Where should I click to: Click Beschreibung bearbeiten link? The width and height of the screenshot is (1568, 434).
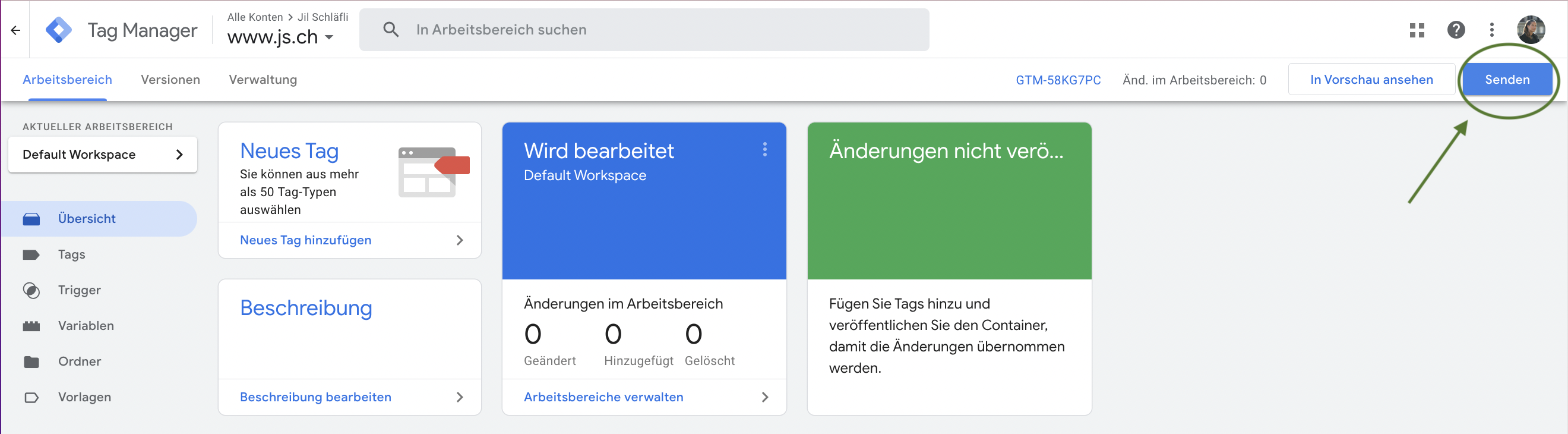pyautogui.click(x=315, y=397)
